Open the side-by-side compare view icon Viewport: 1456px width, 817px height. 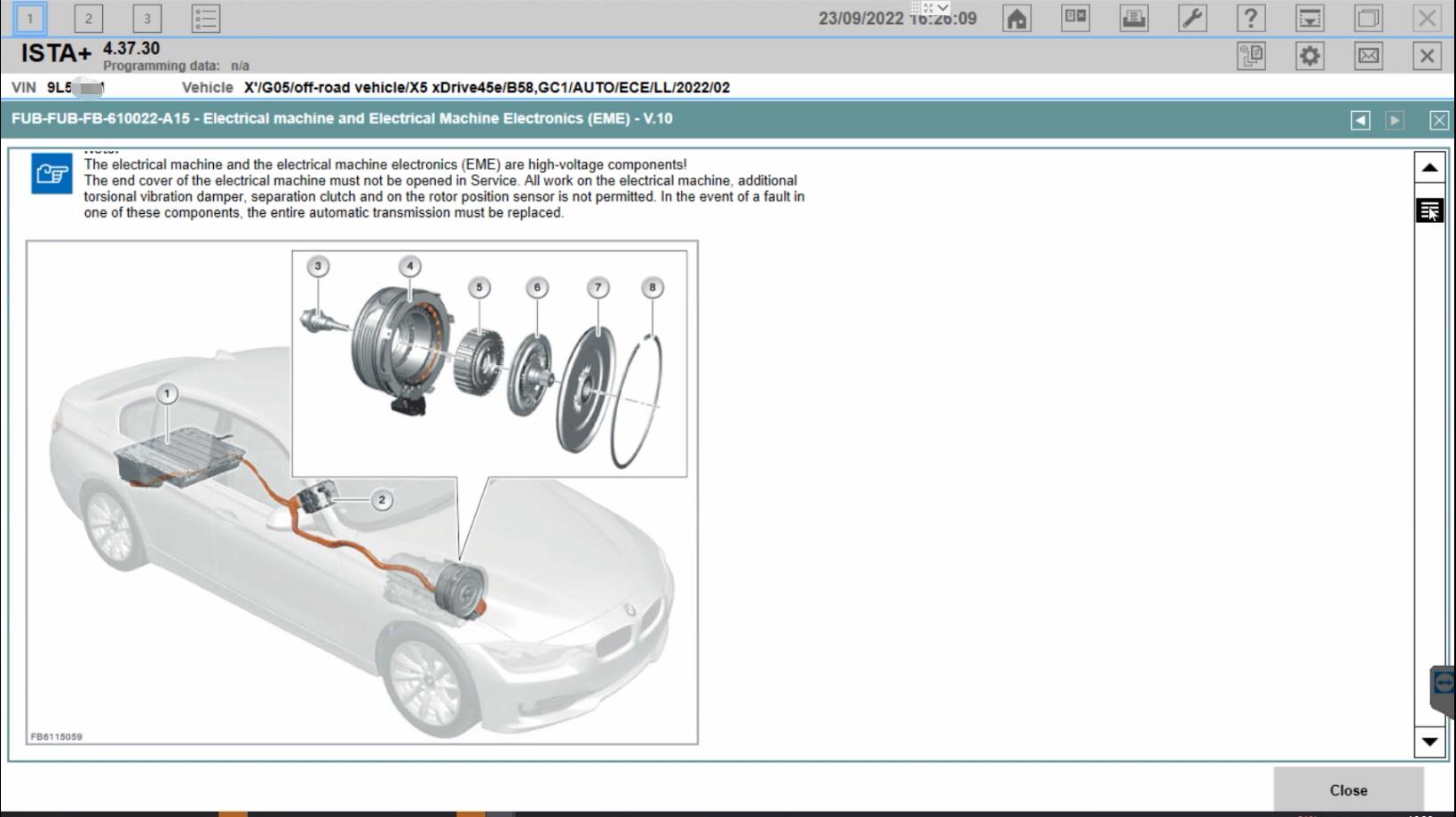coord(1075,18)
